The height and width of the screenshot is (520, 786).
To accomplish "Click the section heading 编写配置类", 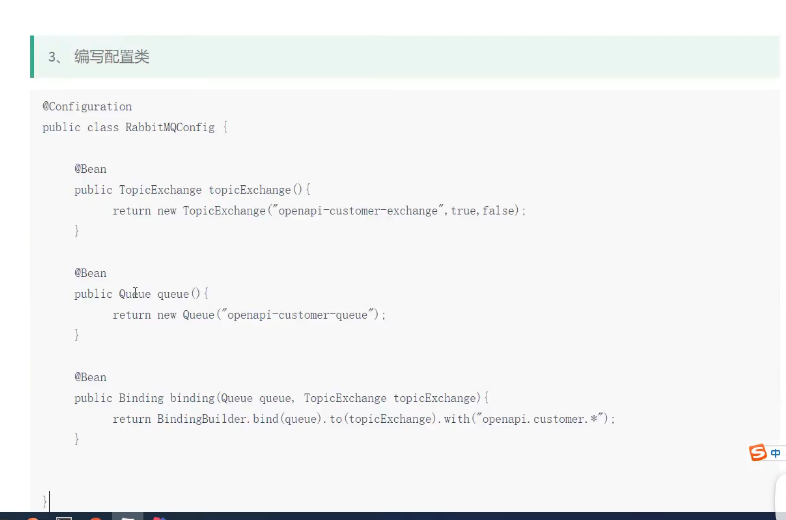I will click(111, 57).
